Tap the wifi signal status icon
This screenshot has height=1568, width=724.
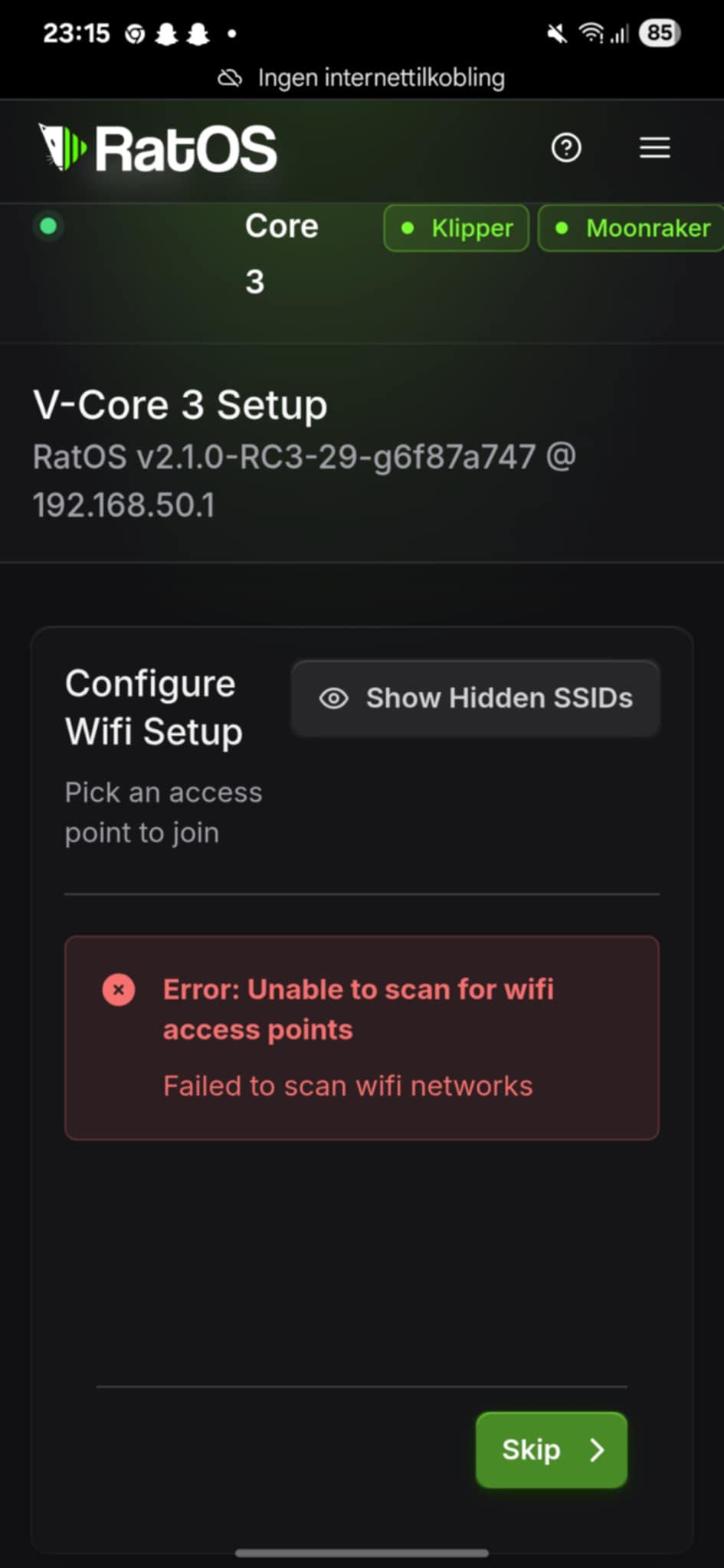coord(591,33)
